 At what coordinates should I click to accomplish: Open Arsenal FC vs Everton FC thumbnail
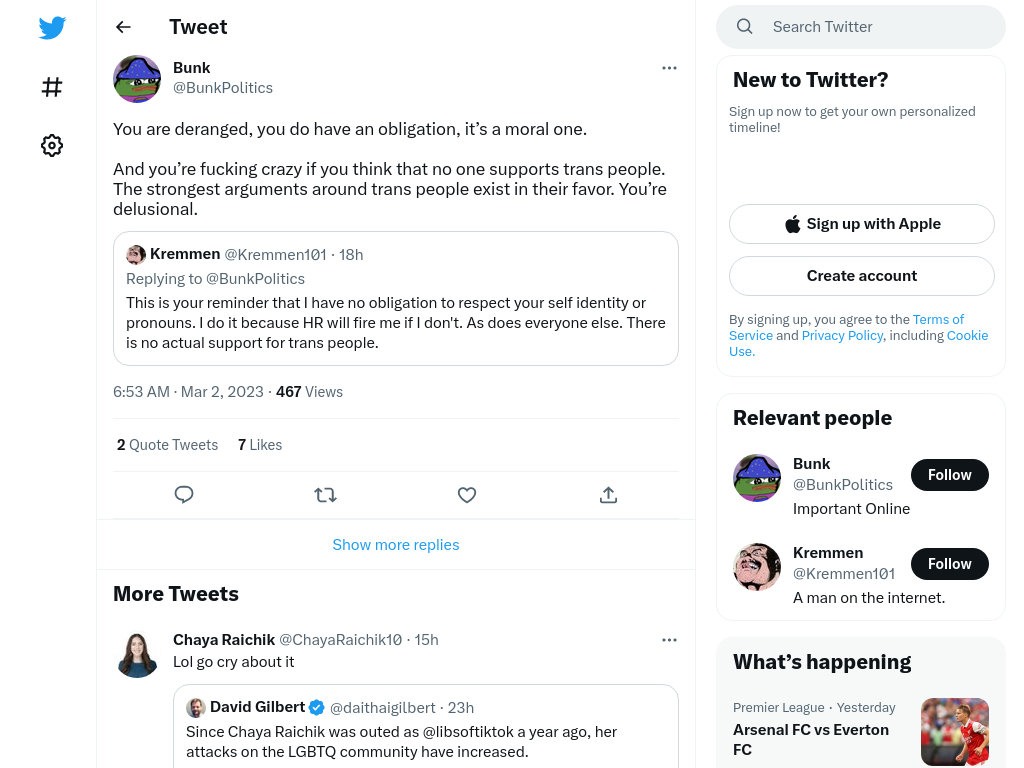click(x=955, y=731)
